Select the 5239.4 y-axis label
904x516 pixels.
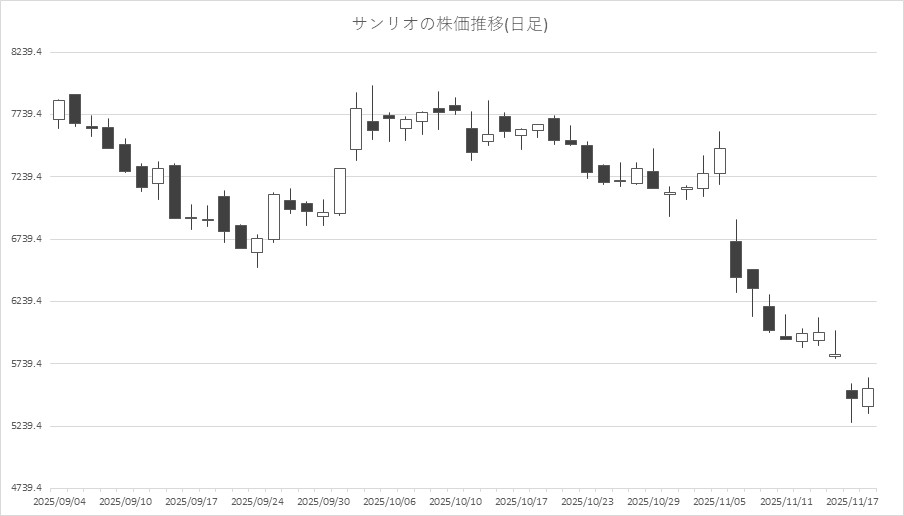tap(28, 426)
